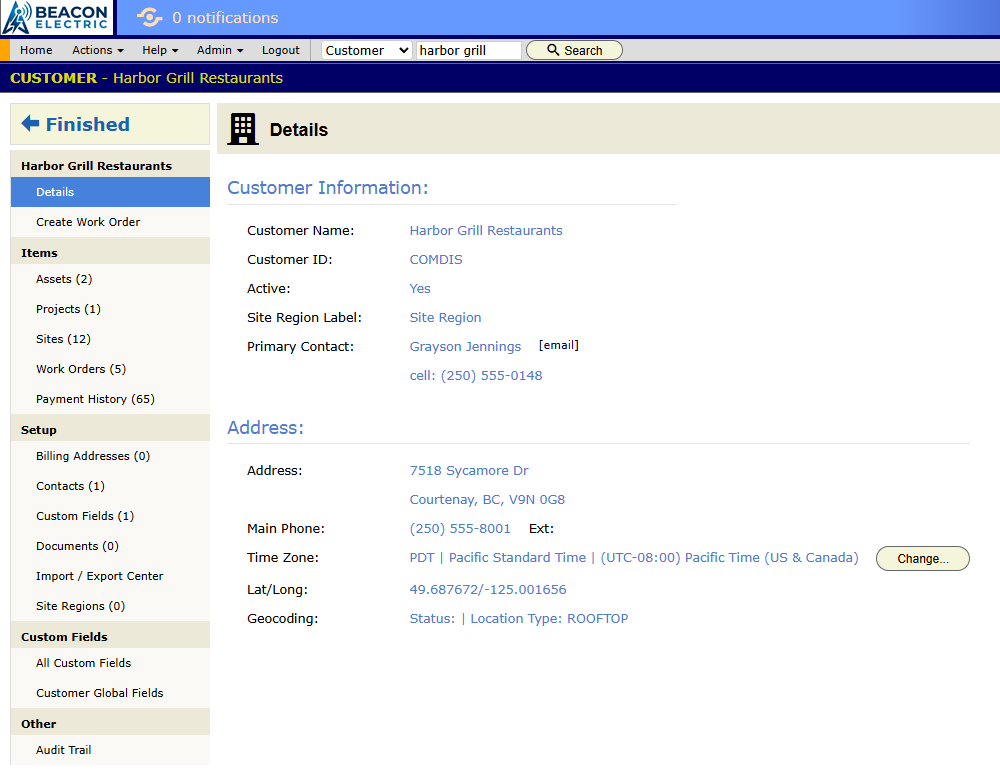Click contact name Grayson Jennings
The image size is (1000, 770).
[465, 346]
